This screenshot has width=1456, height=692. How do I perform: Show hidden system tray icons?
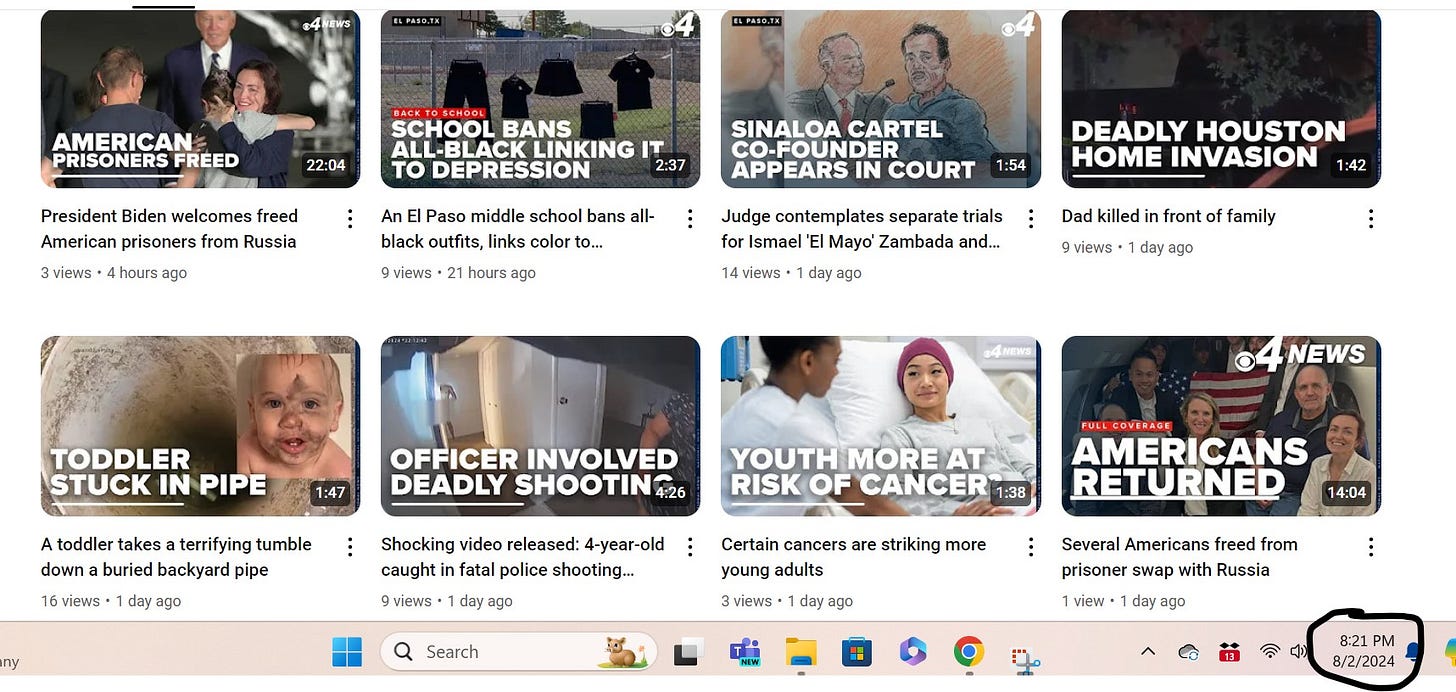coord(1148,652)
